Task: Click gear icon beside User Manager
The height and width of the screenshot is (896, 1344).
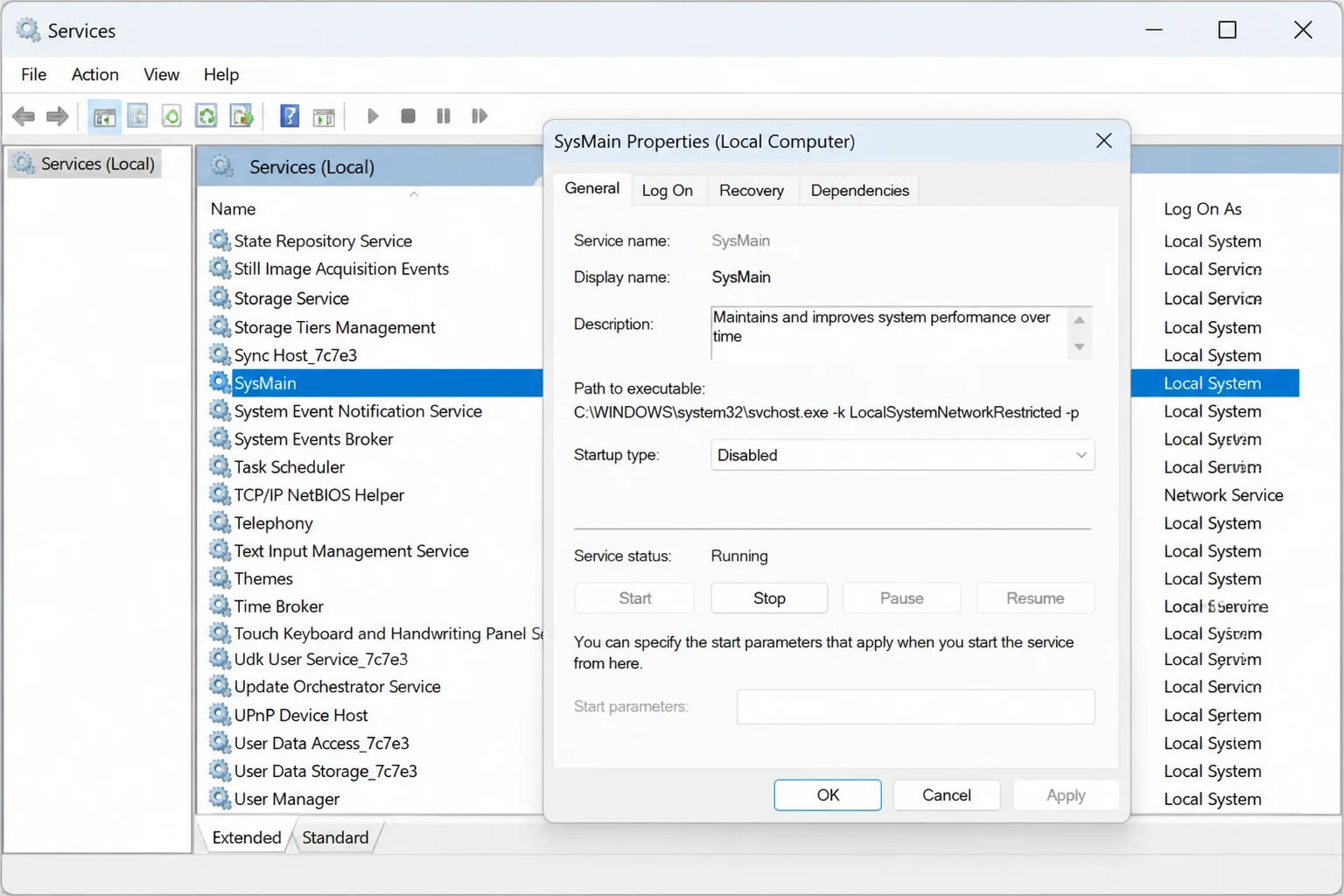Action: pos(220,798)
